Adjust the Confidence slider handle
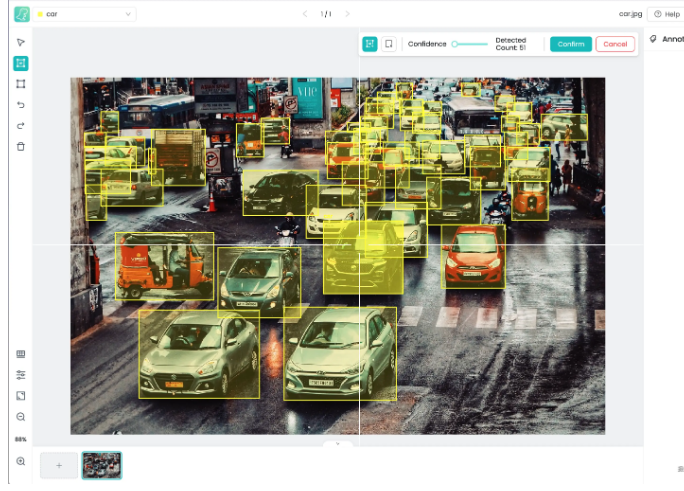Viewport: 684px width, 491px height. 455,44
